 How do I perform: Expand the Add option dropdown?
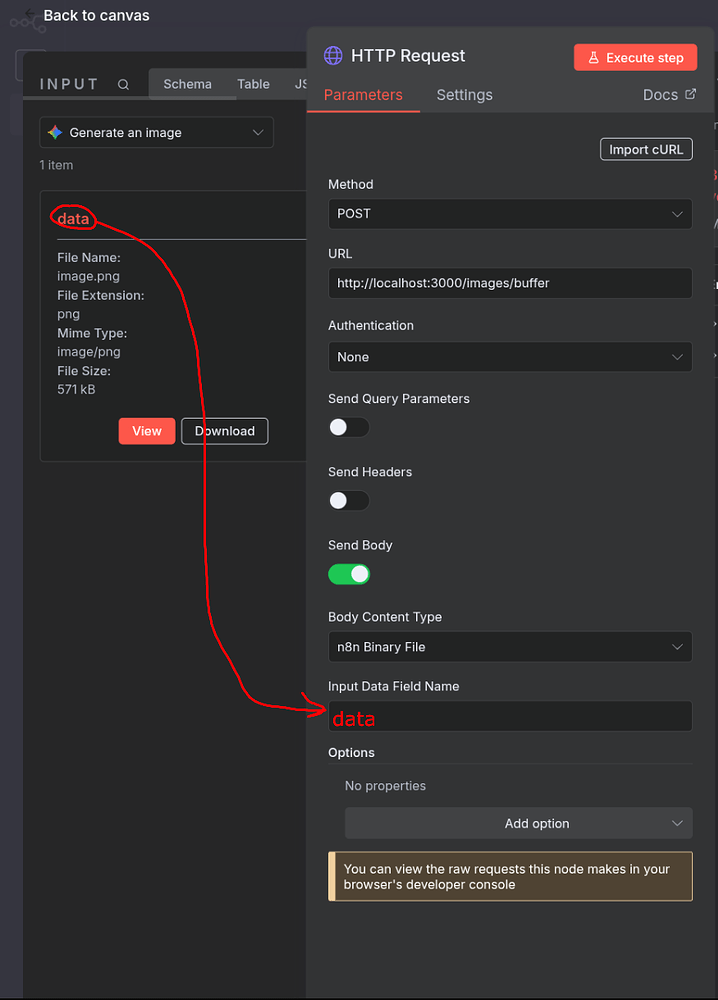coord(518,824)
